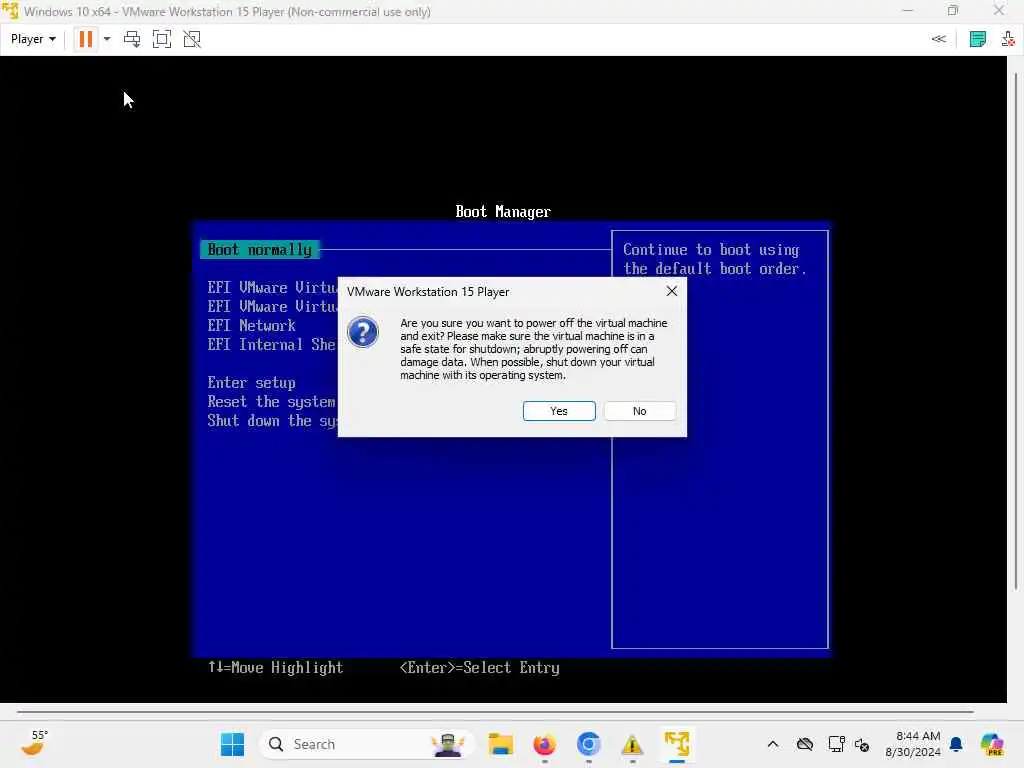
Task: Click the muted volume tray icon
Action: (861, 744)
